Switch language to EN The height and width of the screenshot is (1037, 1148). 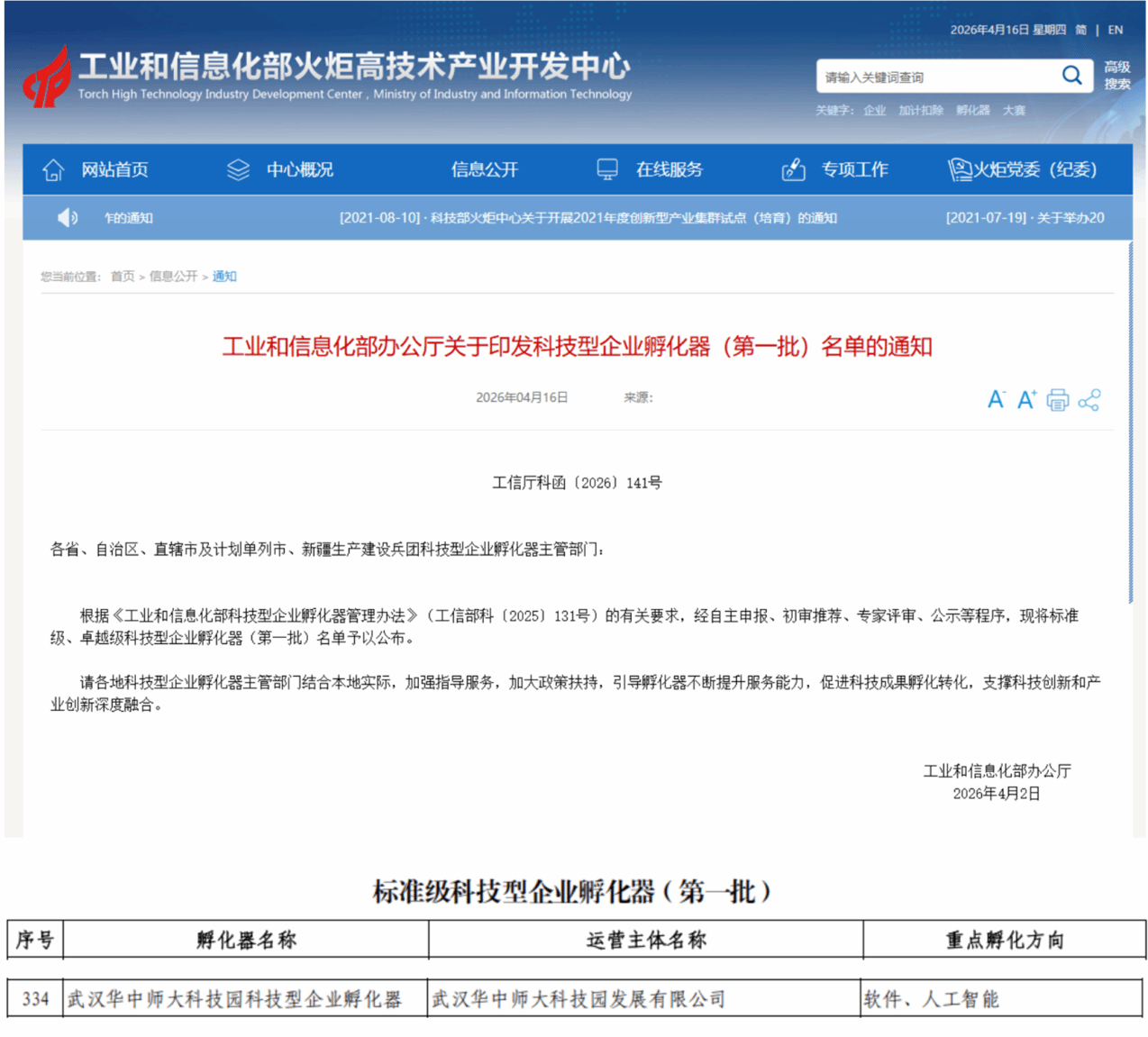click(x=1116, y=30)
